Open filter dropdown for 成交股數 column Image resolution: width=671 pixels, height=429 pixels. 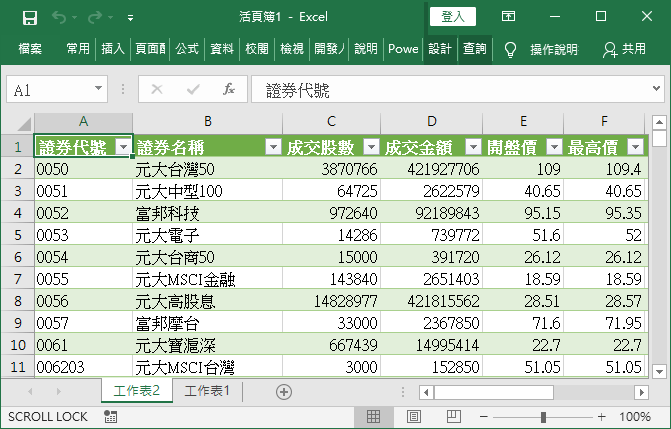[x=371, y=147]
